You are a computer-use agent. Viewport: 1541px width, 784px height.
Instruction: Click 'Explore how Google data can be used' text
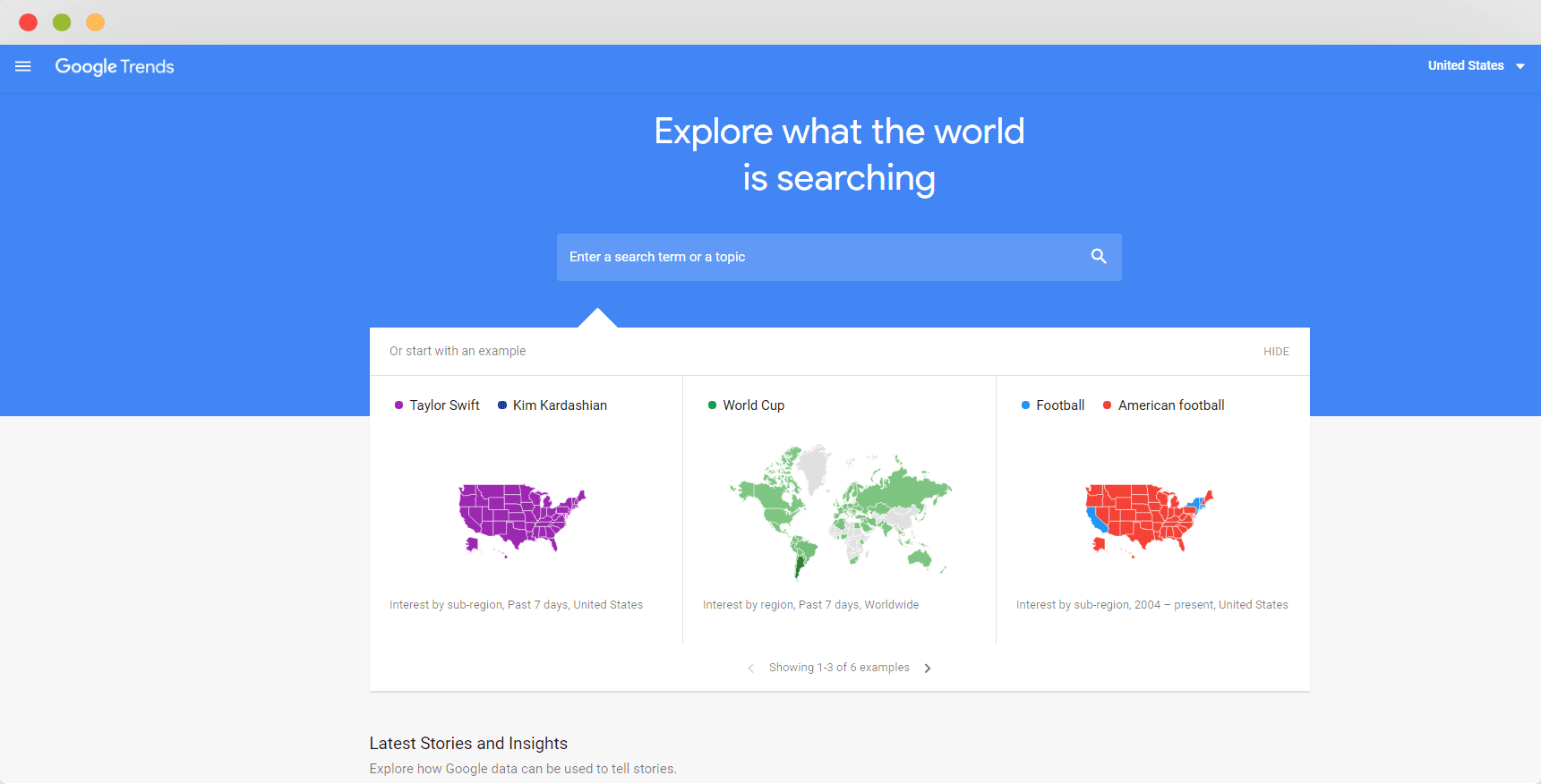point(523,769)
